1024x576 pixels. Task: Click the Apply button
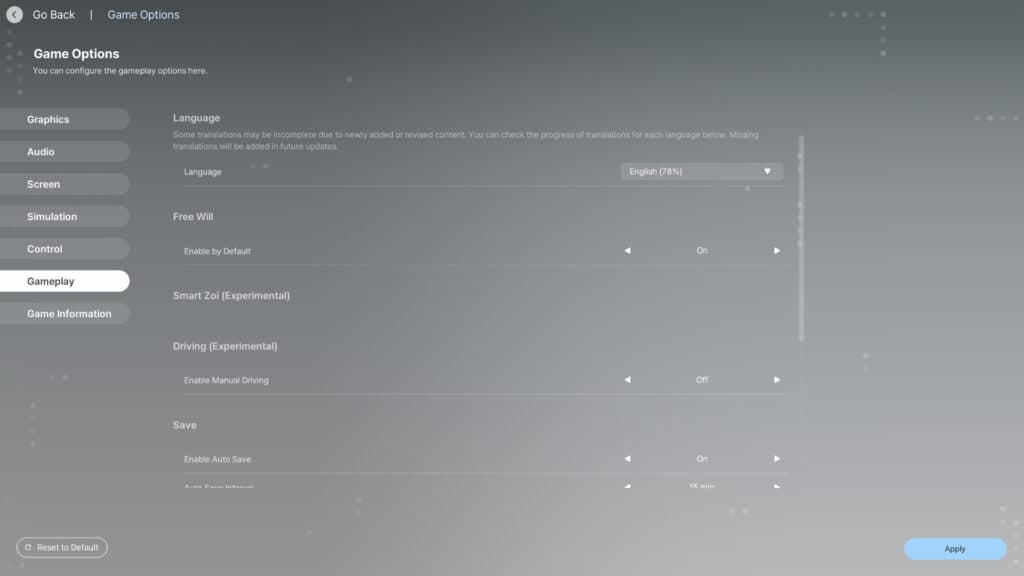(x=954, y=548)
